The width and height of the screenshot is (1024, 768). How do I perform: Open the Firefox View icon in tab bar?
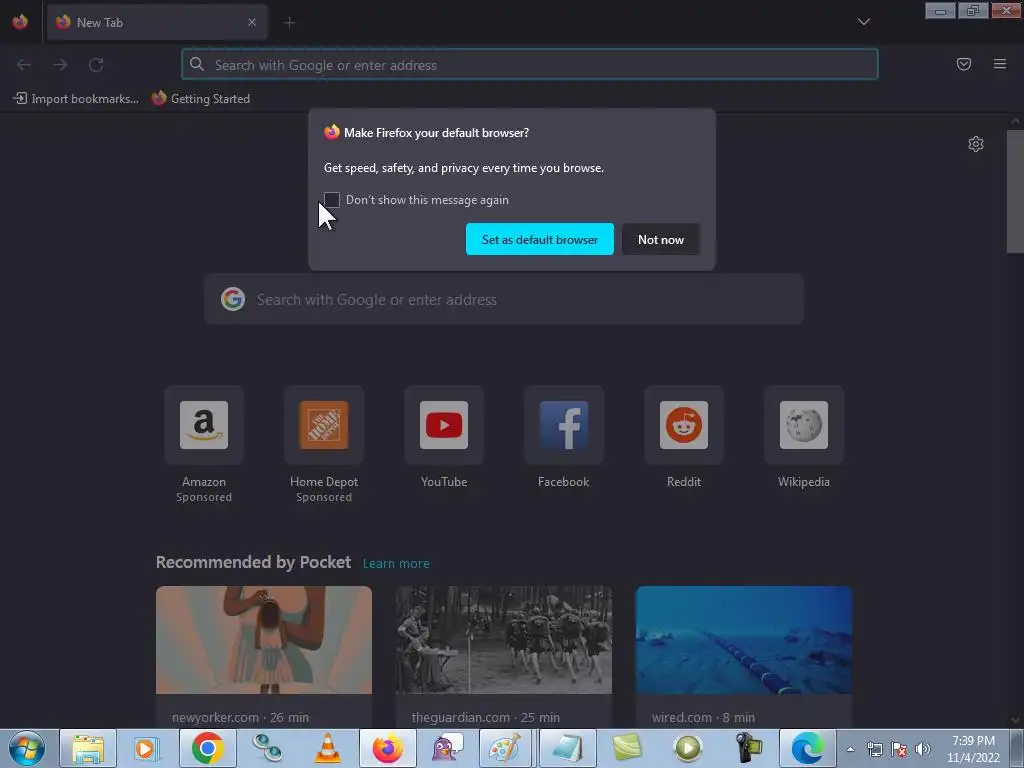tap(20, 22)
